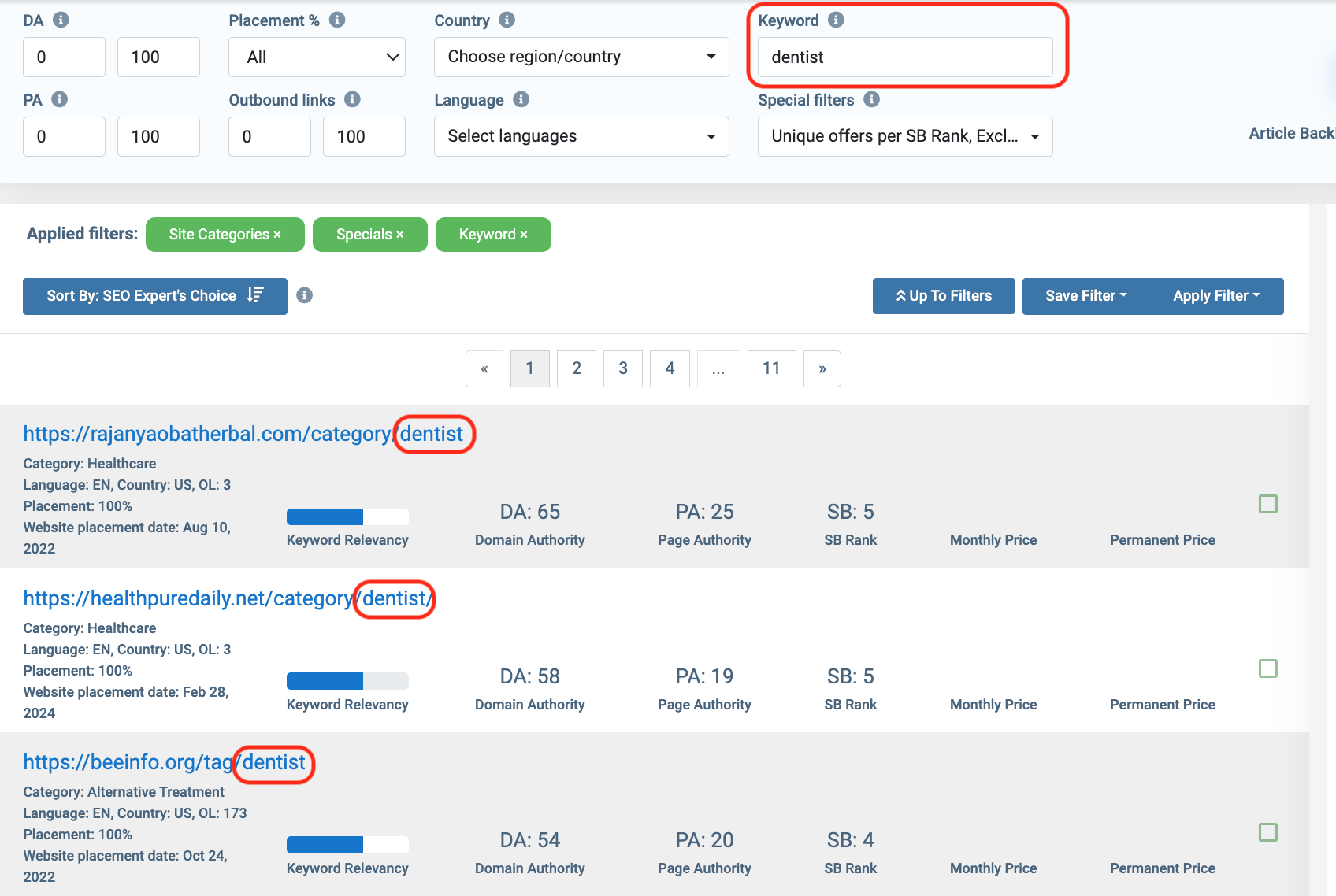This screenshot has height=896, width=1336.
Task: Click PA: 19 value for healthpuredaily.net
Action: pos(704,676)
